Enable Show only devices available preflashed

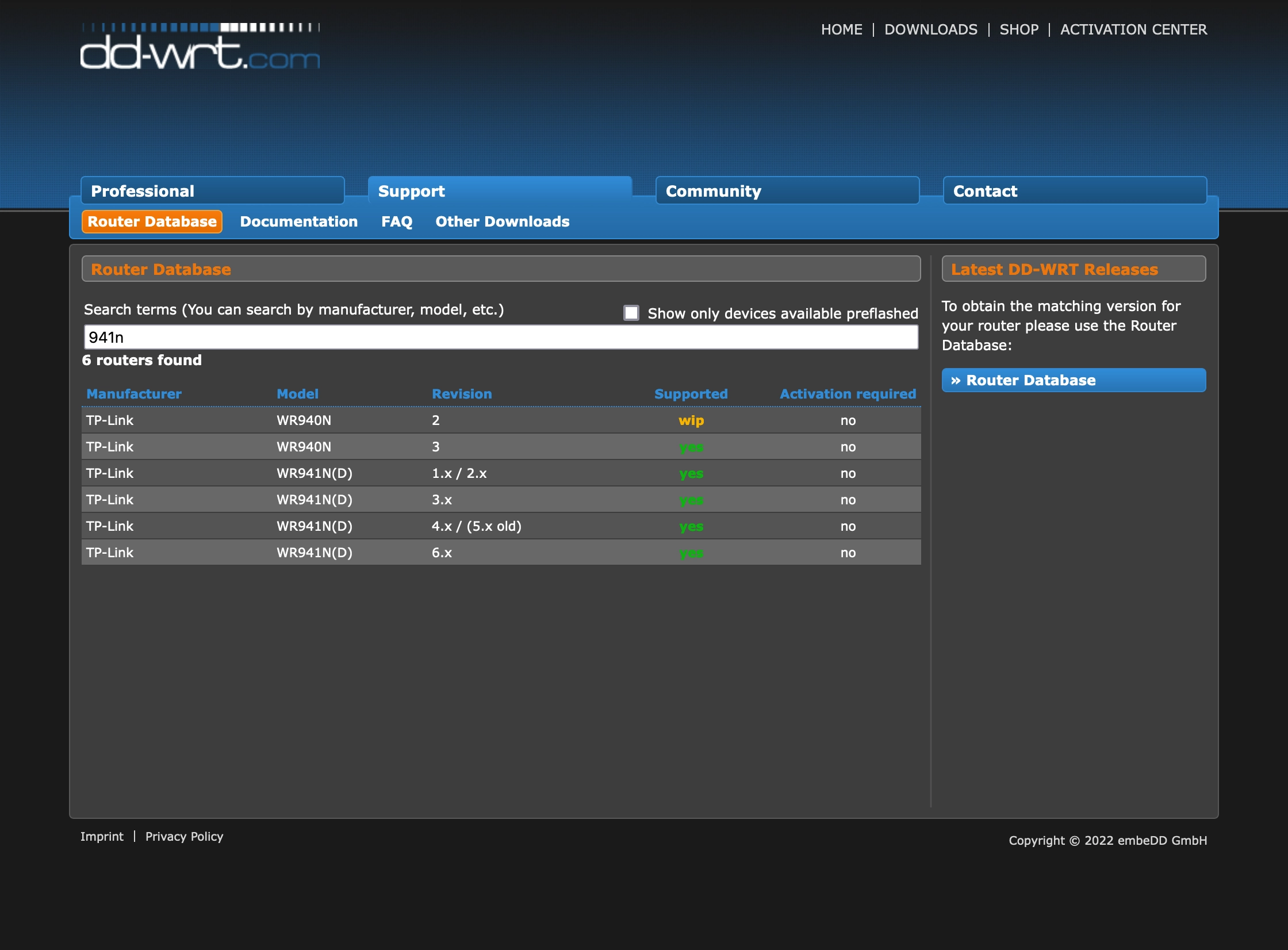click(x=631, y=313)
